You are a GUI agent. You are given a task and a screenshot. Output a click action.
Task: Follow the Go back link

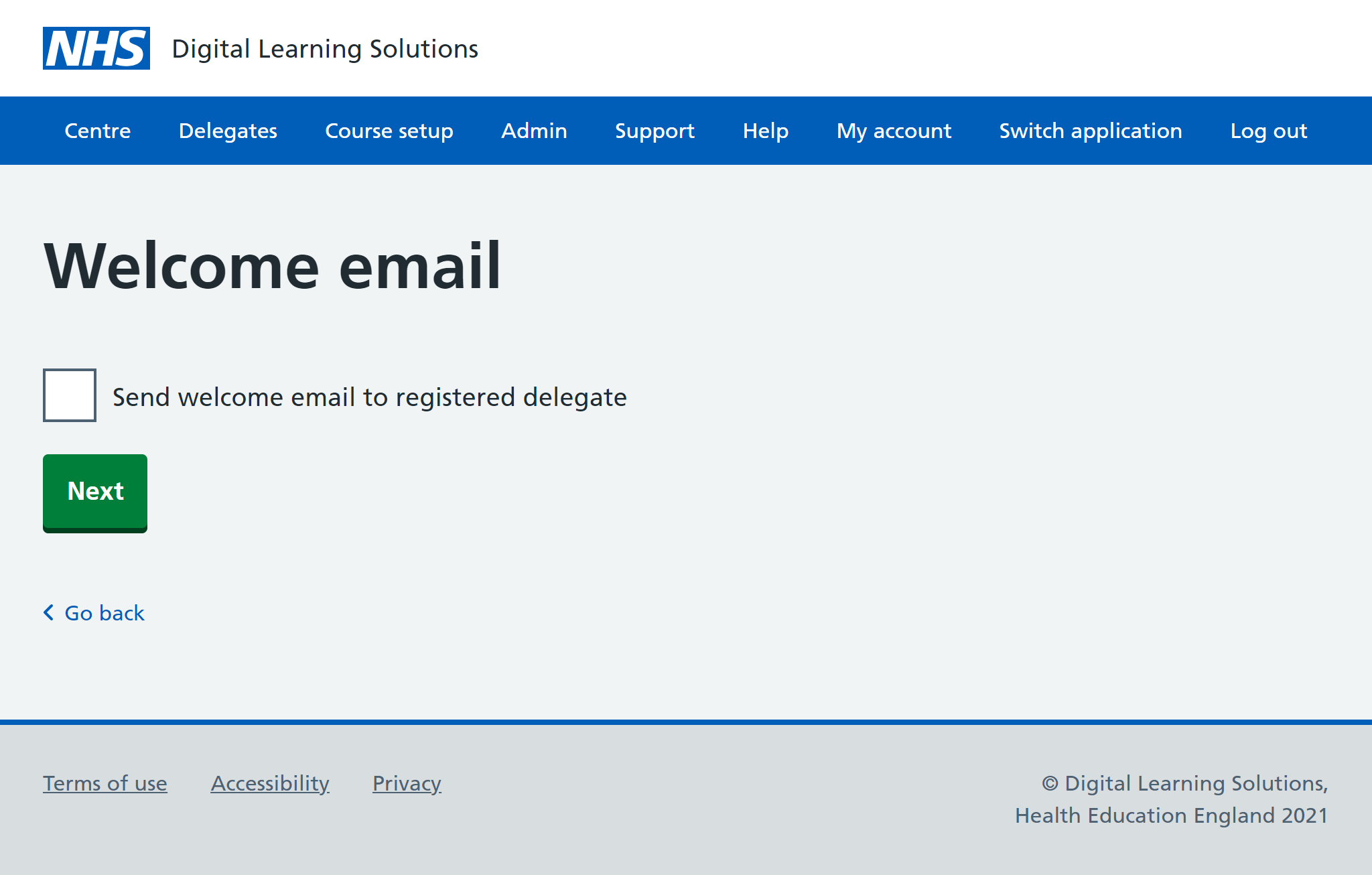105,613
